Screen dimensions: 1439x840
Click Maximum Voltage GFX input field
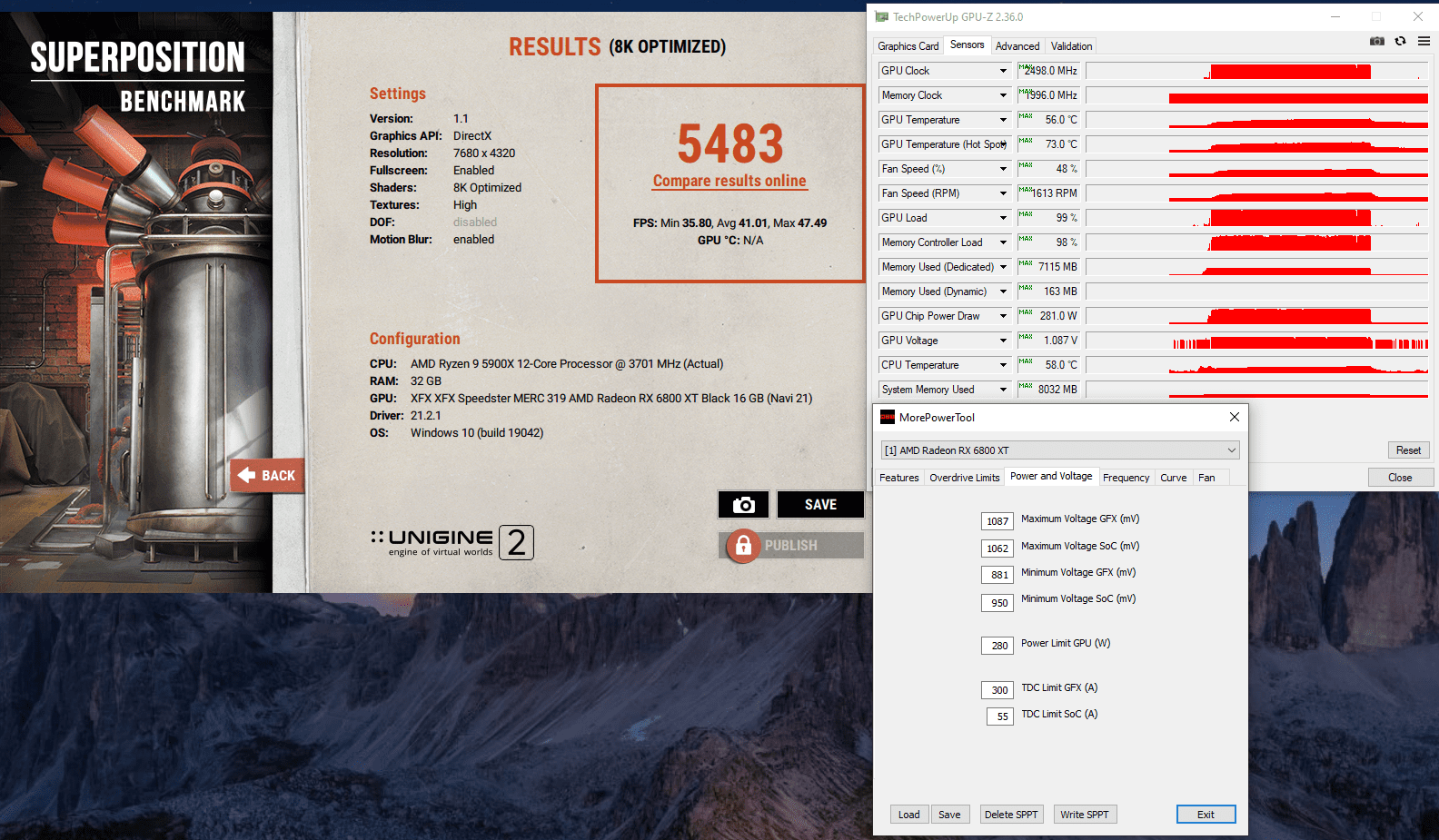pyautogui.click(x=997, y=521)
